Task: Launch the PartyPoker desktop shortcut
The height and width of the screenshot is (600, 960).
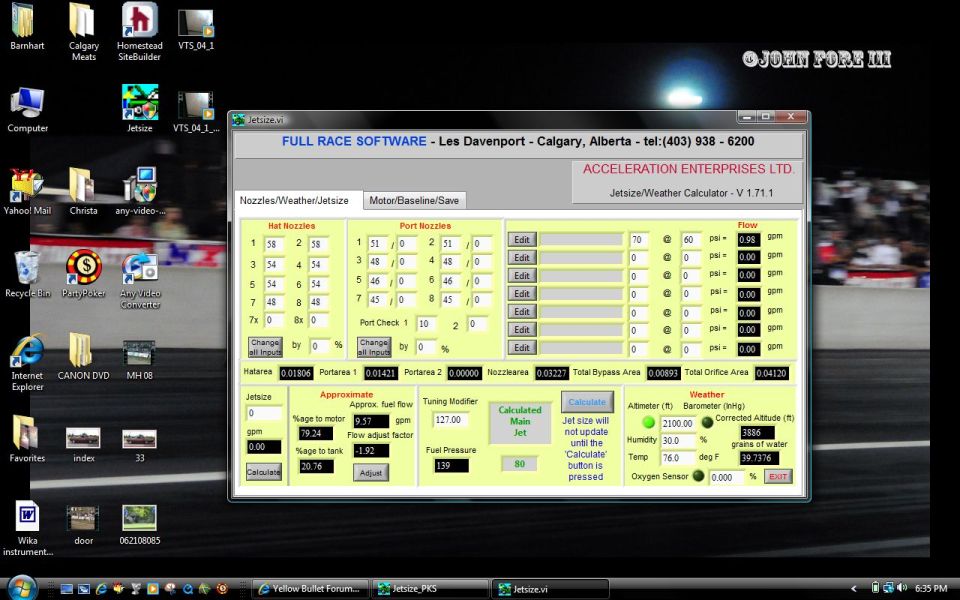Action: pyautogui.click(x=83, y=274)
